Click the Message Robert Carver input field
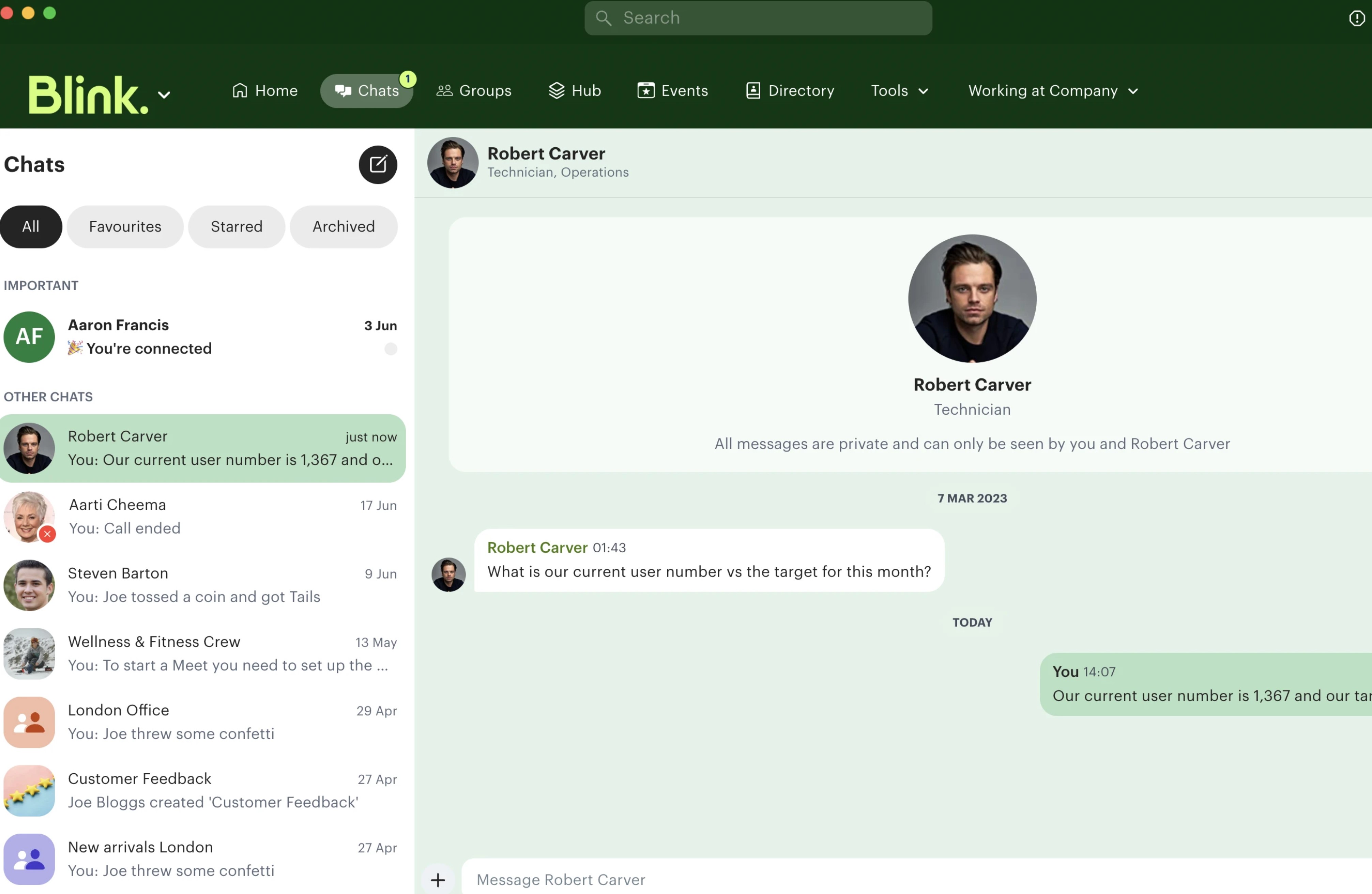This screenshot has width=1372, height=894. click(917, 879)
